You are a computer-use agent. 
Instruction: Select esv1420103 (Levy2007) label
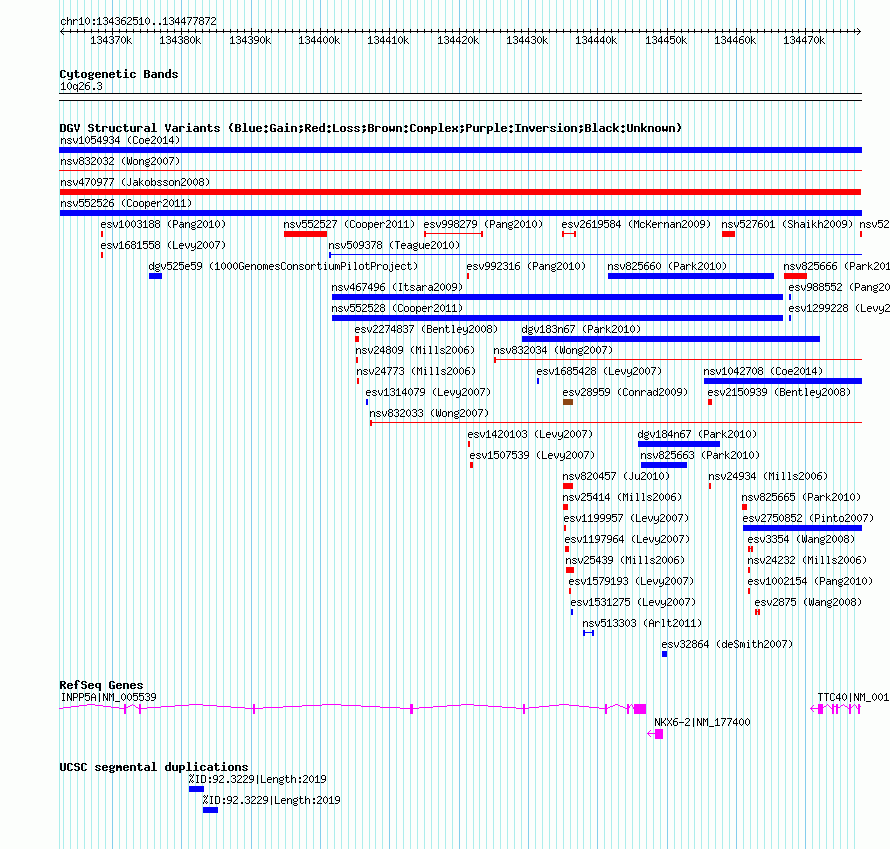coord(530,434)
